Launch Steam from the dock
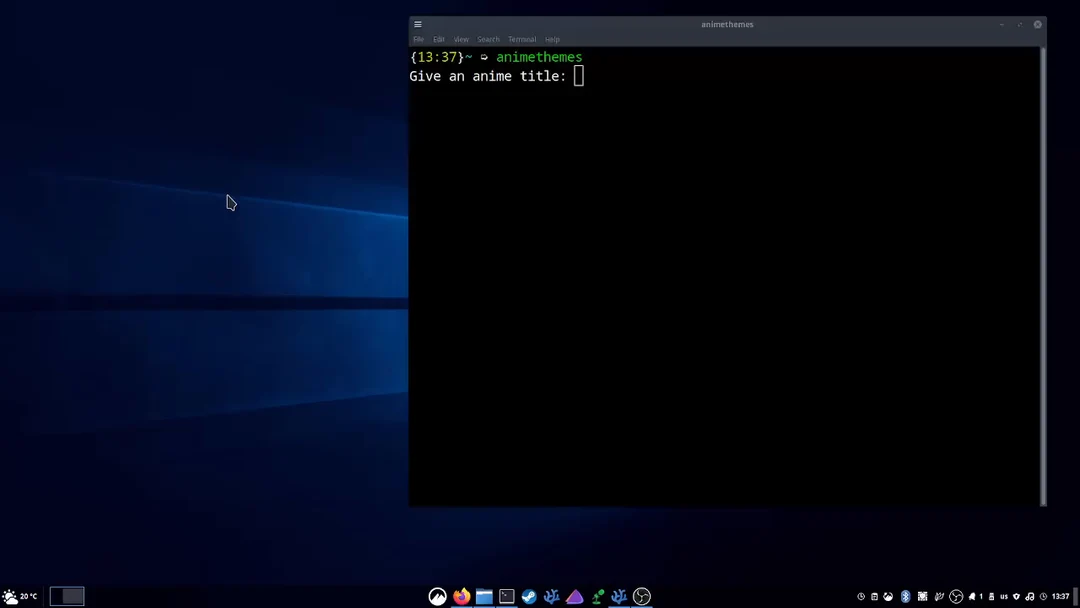 click(529, 596)
